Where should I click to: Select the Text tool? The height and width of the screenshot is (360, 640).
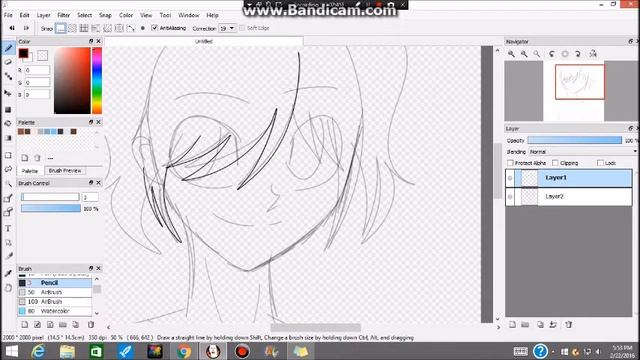(x=8, y=229)
